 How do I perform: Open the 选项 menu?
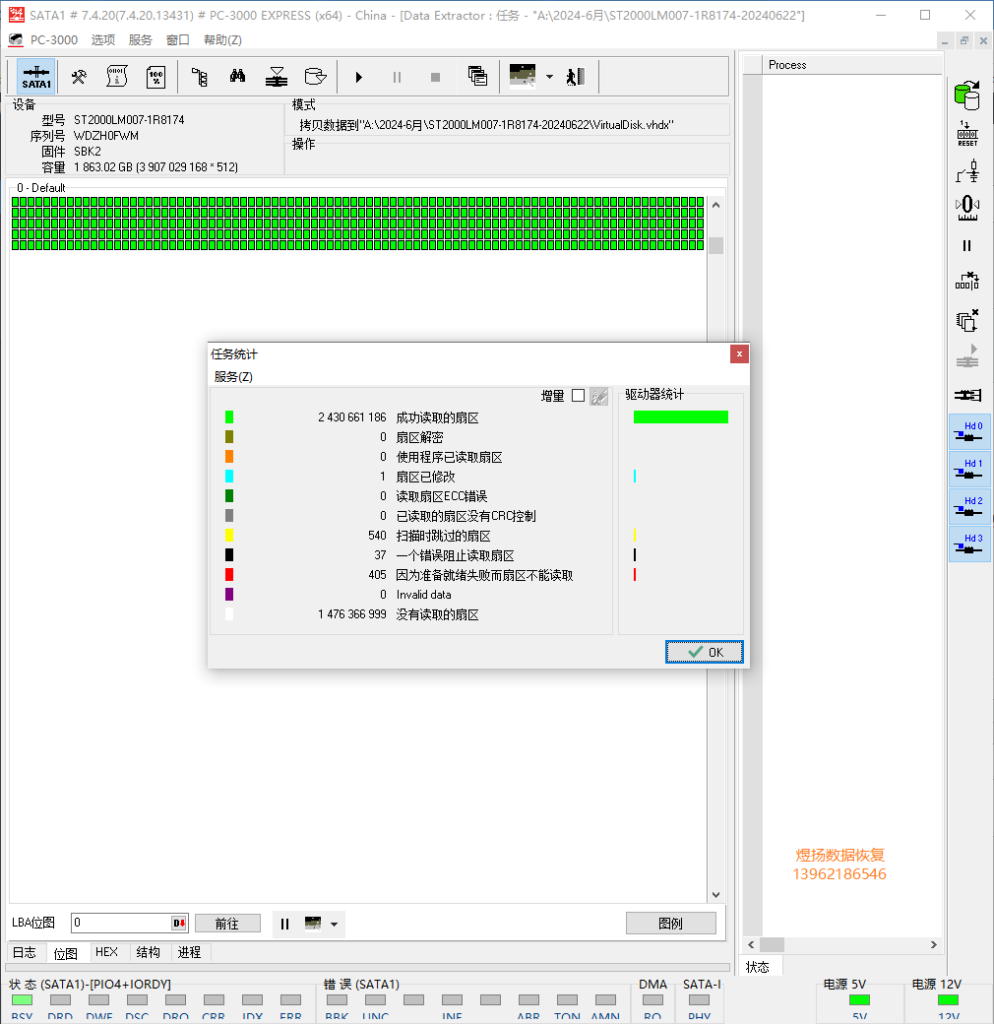pos(103,40)
